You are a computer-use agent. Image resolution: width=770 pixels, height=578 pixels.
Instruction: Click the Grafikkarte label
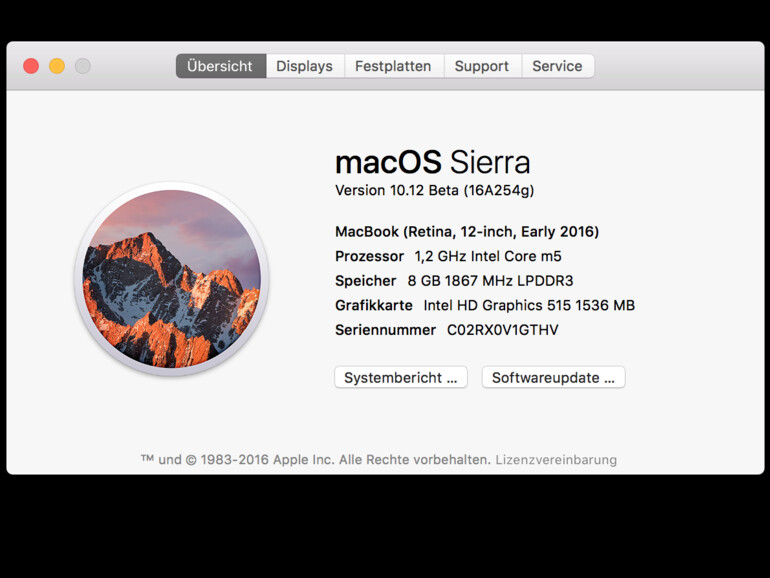coord(374,305)
